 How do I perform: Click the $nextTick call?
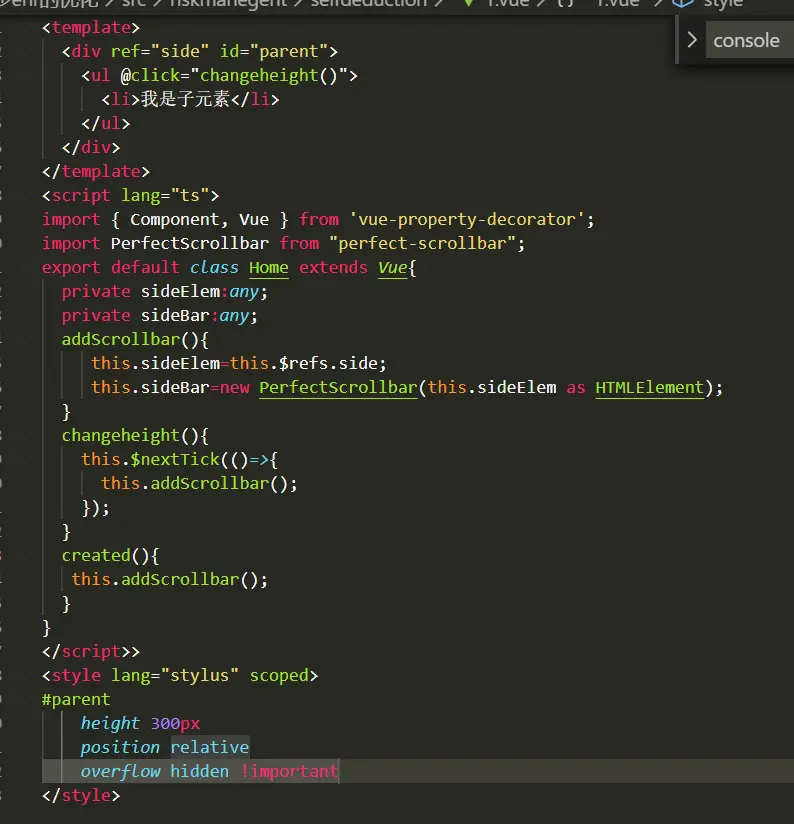174,460
